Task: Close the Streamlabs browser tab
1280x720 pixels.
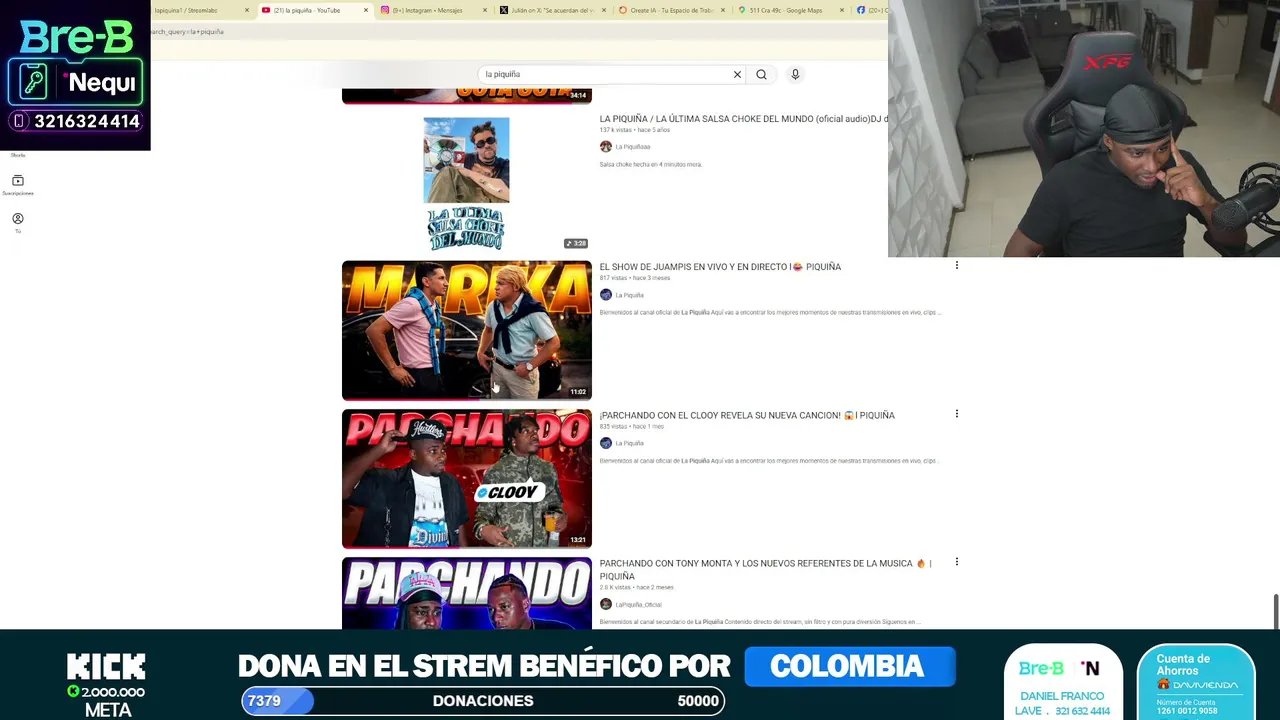Action: 246,10
